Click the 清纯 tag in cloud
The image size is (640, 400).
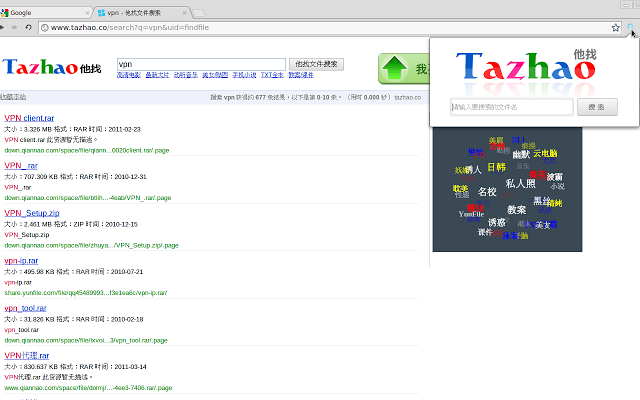click(x=555, y=203)
